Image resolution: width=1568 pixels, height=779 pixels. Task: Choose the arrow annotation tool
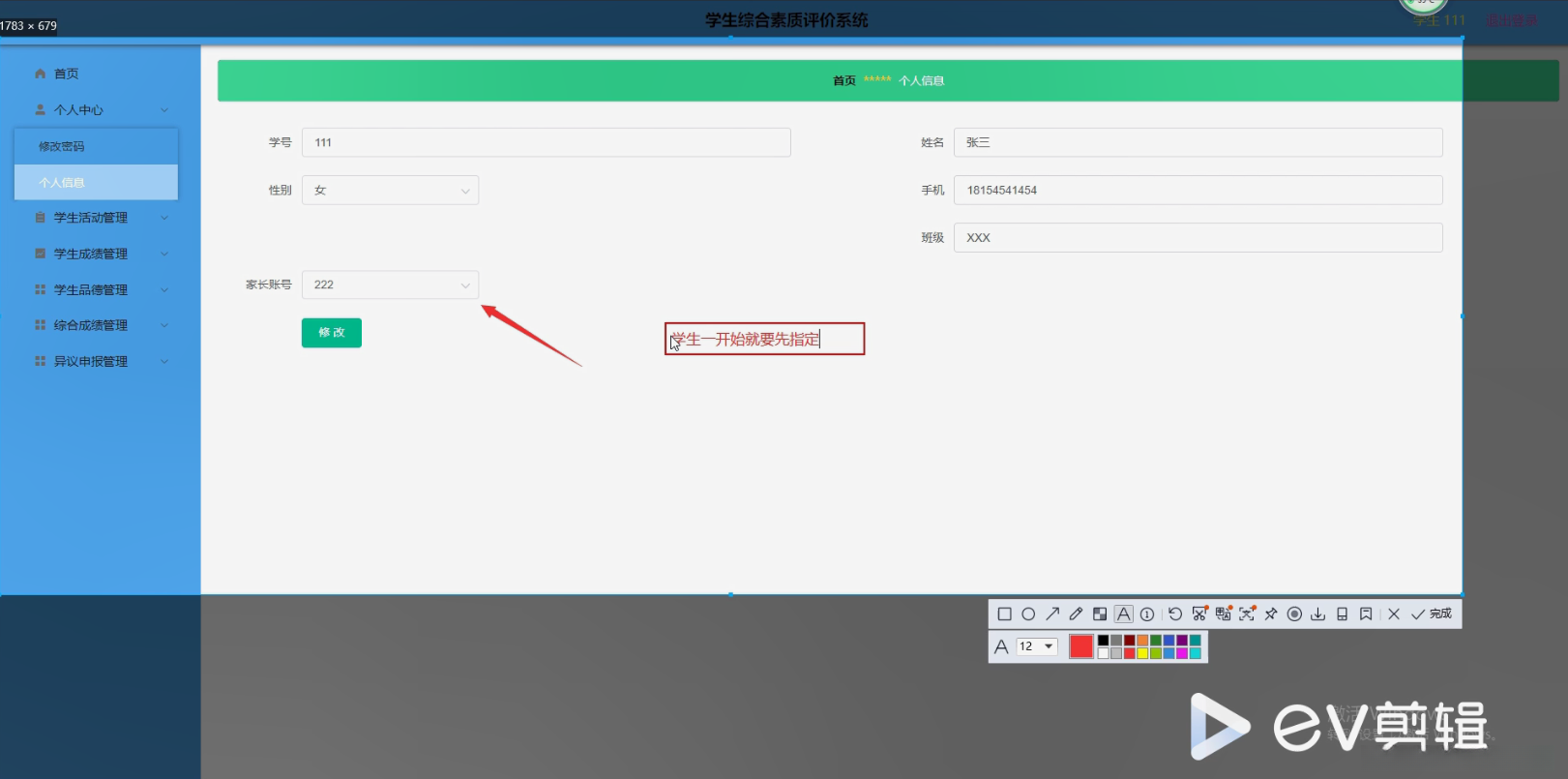point(1052,614)
